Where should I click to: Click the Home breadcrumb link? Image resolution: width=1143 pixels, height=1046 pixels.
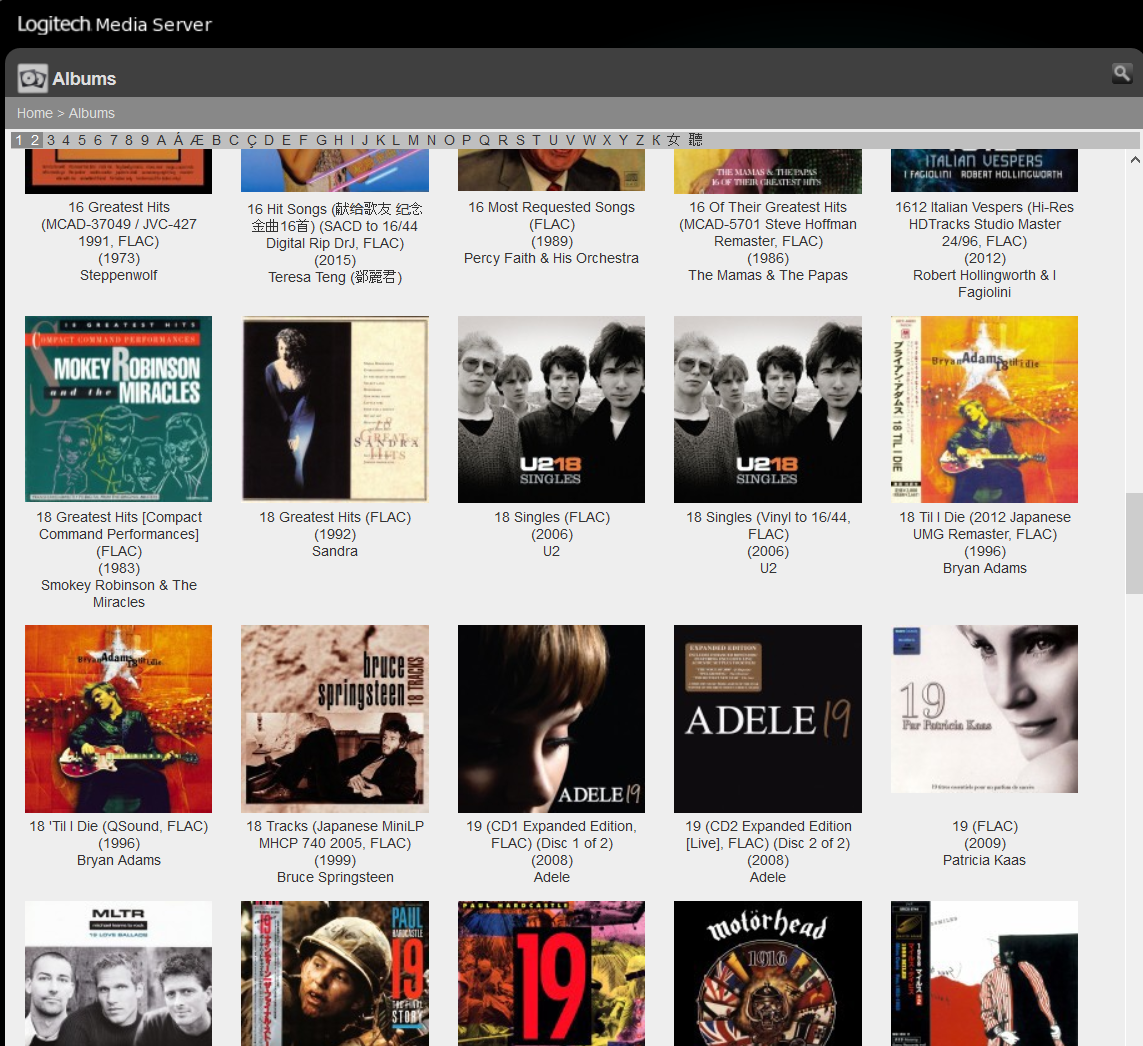pyautogui.click(x=34, y=113)
